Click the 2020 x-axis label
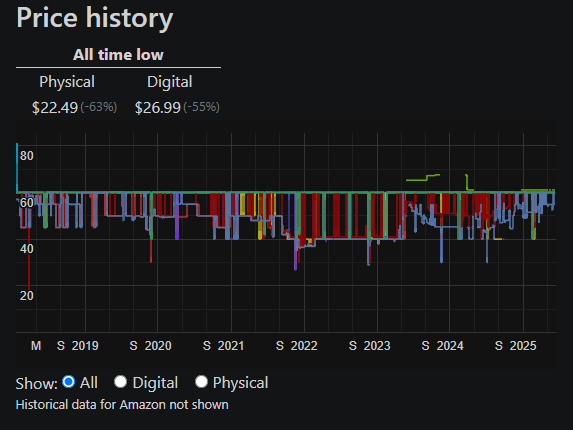The width and height of the screenshot is (573, 430). click(x=158, y=346)
